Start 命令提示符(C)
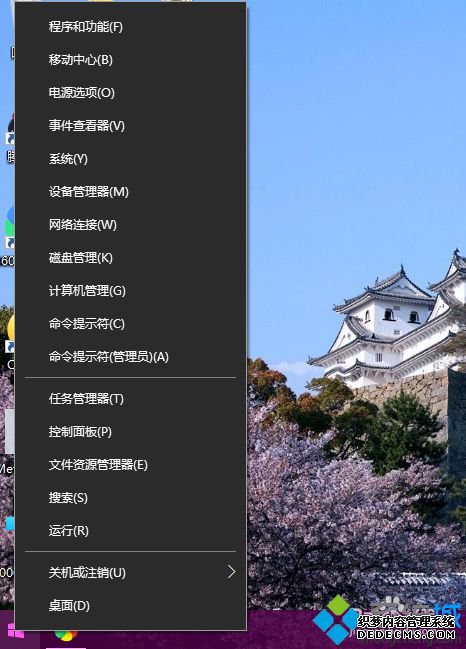466x649 pixels. click(x=131, y=324)
